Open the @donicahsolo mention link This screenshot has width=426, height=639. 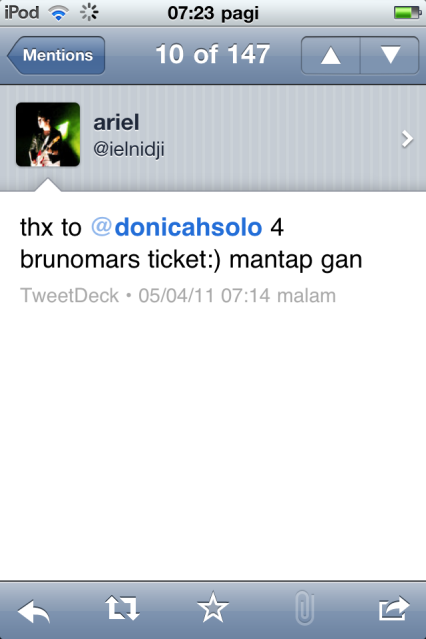[177, 227]
